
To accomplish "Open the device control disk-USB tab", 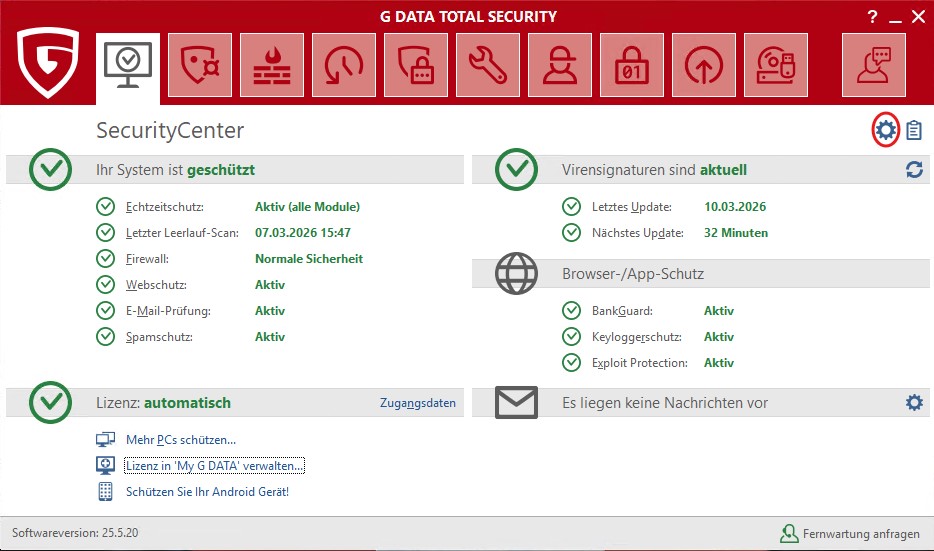I will pyautogui.click(x=776, y=65).
